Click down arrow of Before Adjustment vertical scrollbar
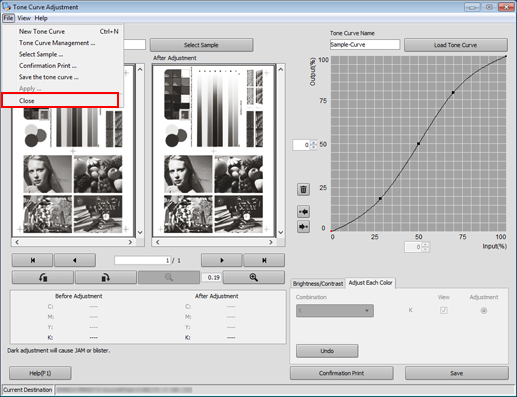Screen dimensions: 517x397 coord(140,232)
